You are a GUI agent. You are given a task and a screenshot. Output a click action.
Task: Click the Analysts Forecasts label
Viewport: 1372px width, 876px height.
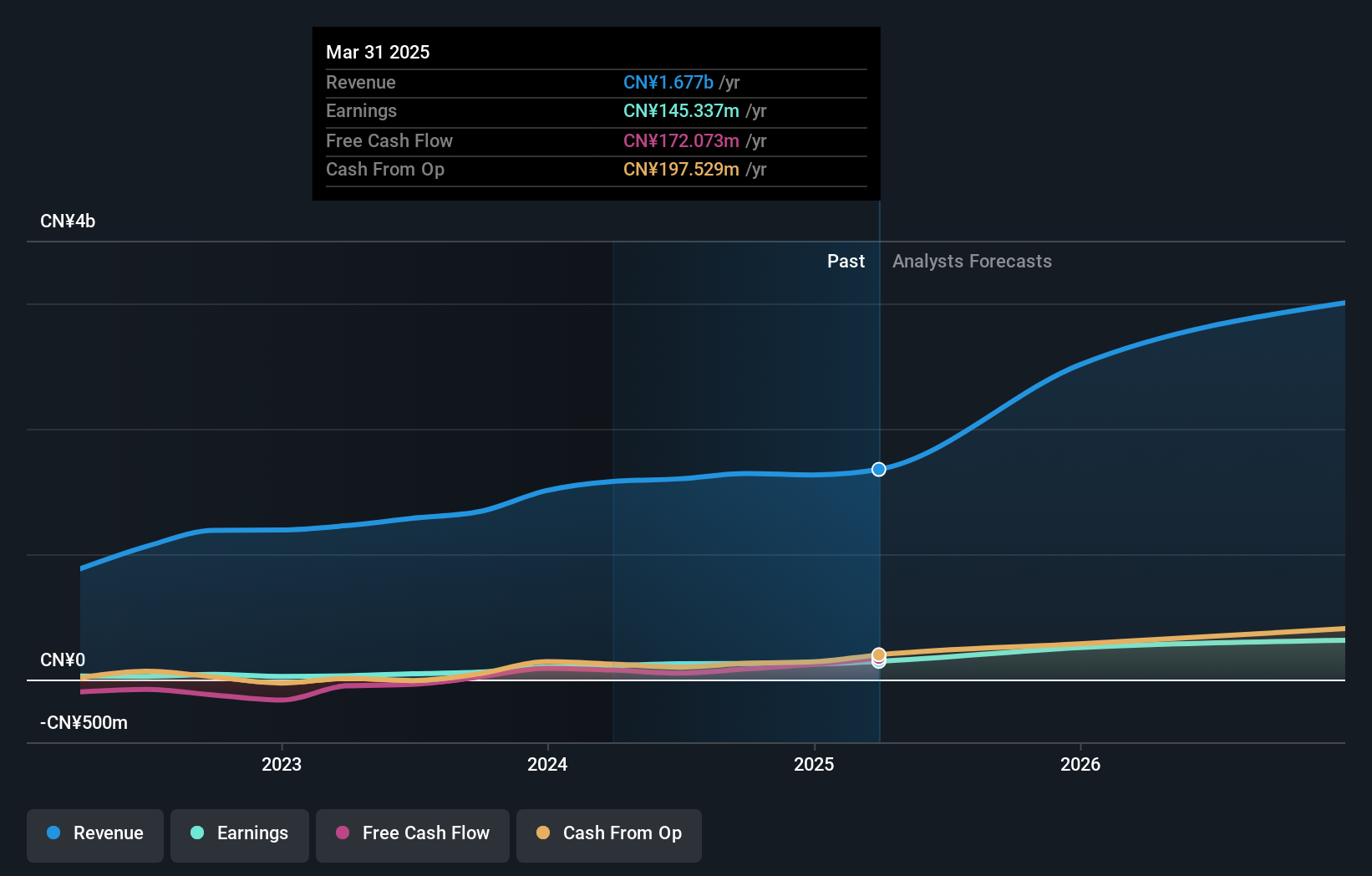coord(972,262)
